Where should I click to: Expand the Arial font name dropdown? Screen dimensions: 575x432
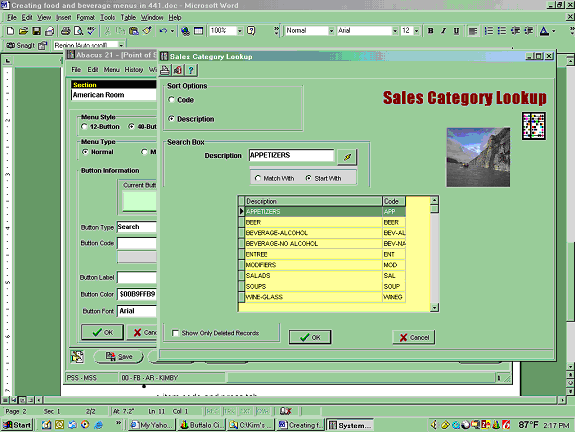(x=395, y=31)
